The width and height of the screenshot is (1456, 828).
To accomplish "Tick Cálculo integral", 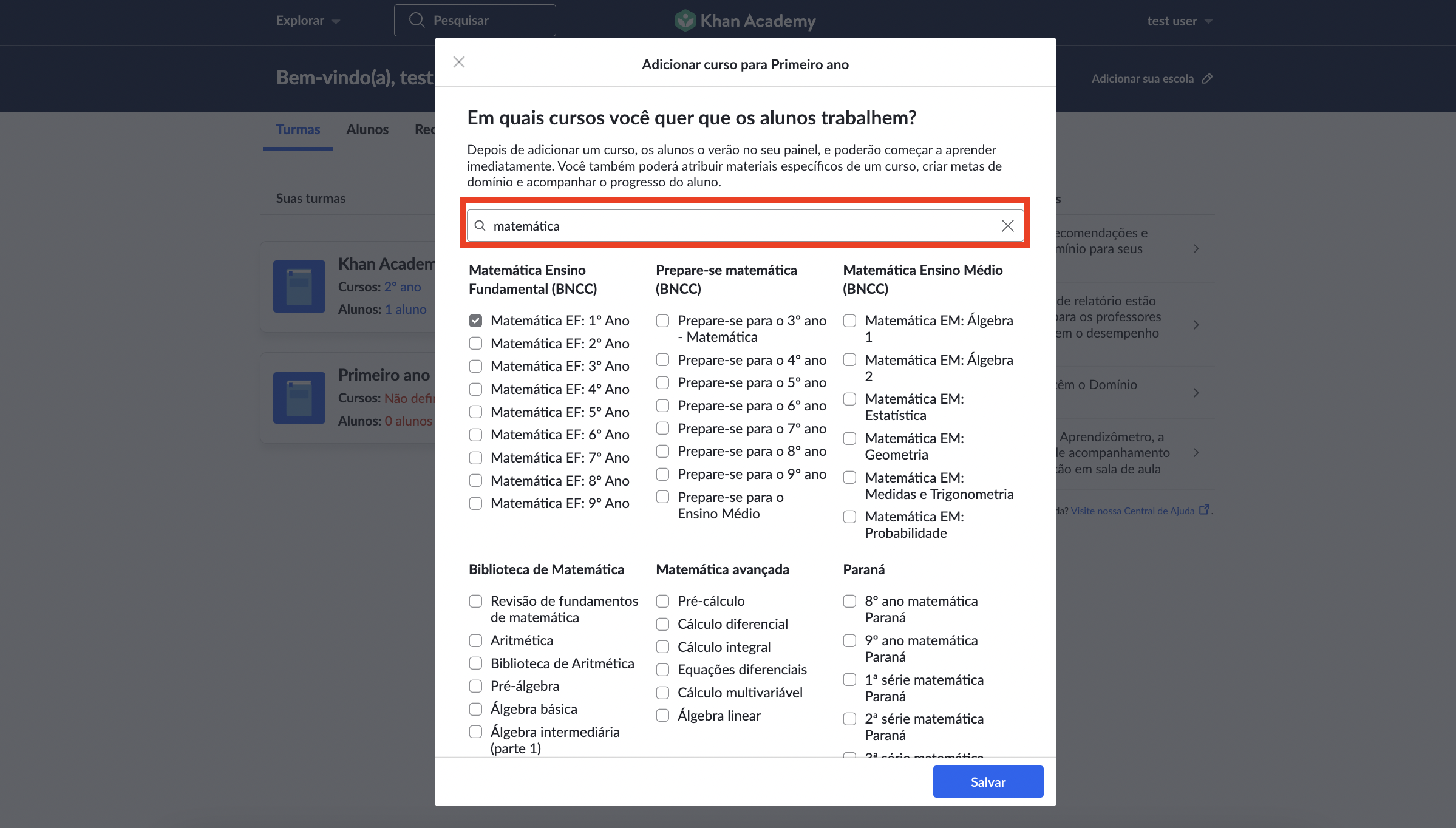I will coord(662,647).
